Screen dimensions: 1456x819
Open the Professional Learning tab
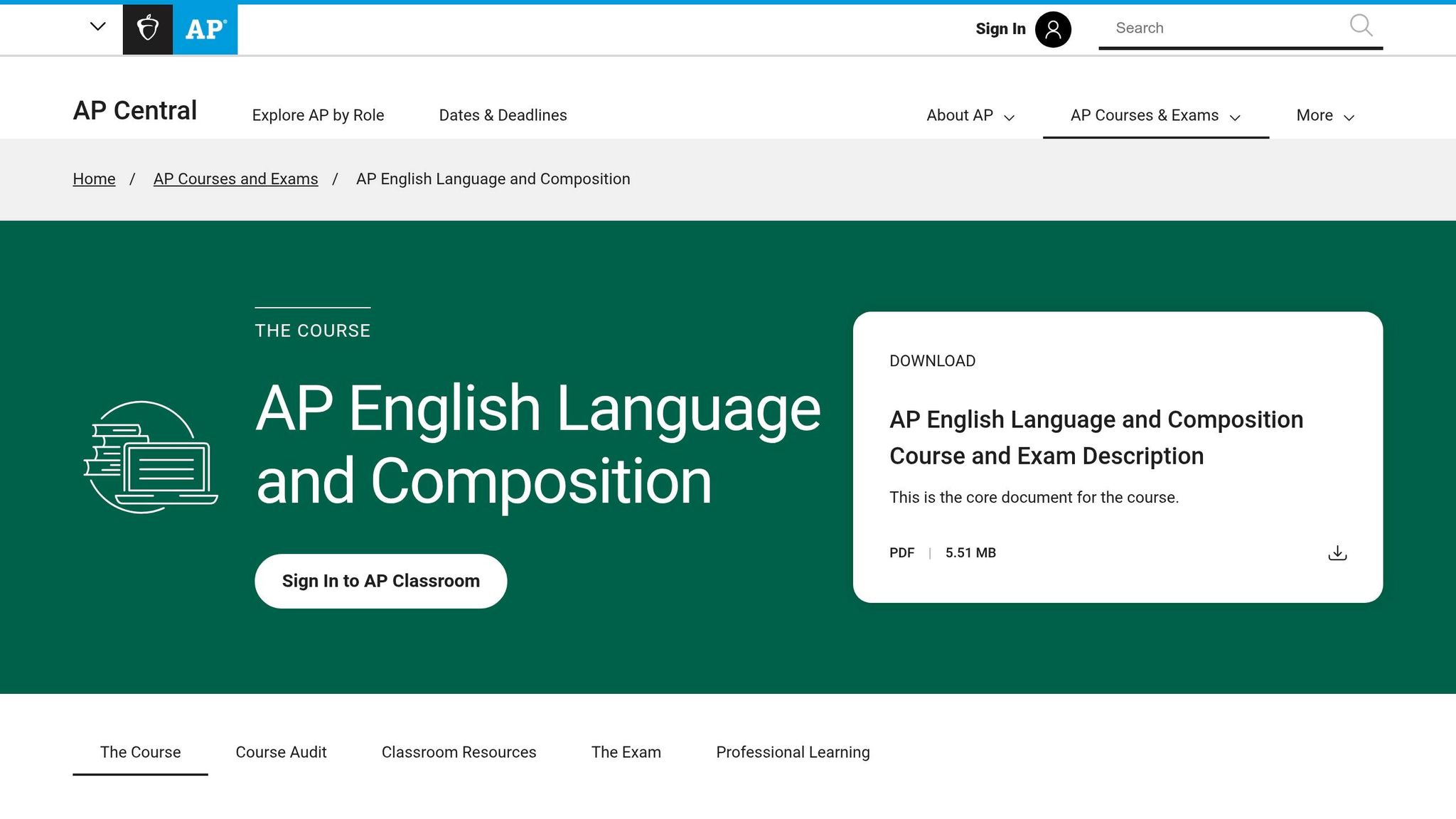click(793, 752)
